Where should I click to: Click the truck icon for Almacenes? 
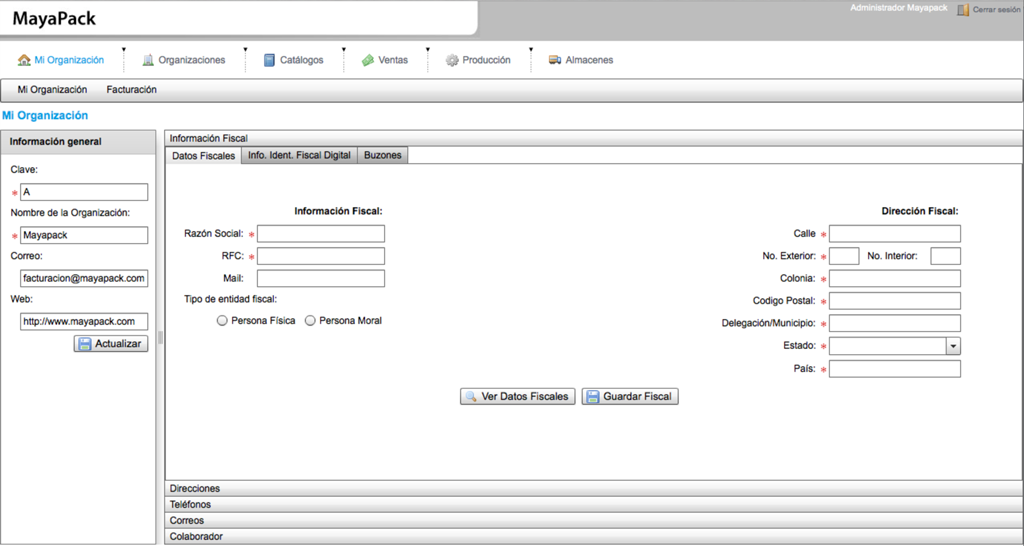(555, 60)
